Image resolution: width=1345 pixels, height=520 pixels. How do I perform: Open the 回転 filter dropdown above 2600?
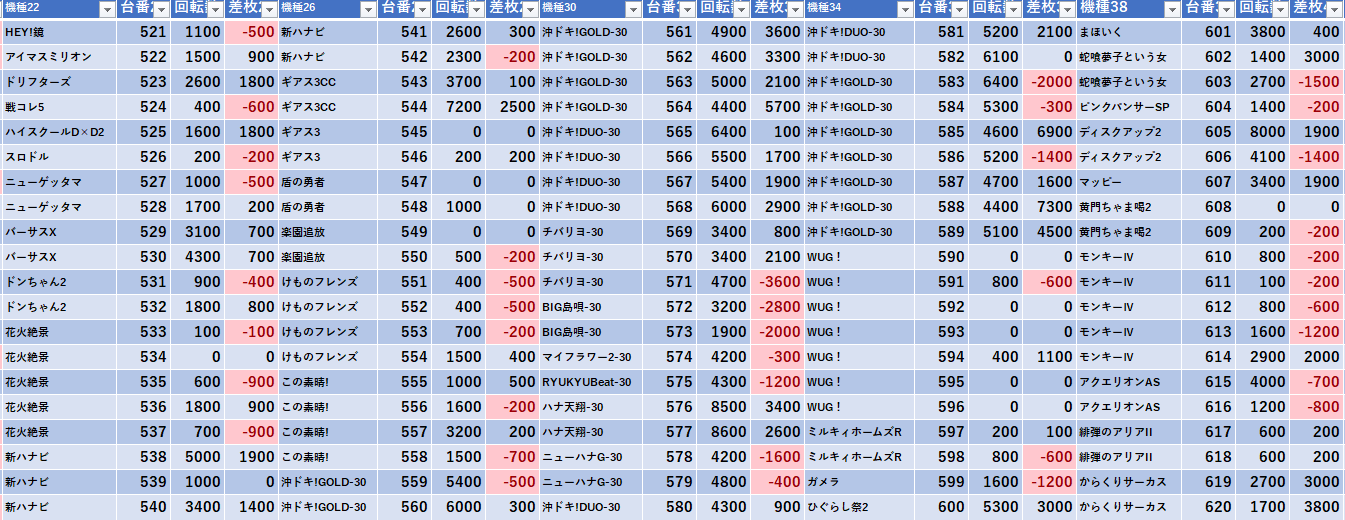(x=478, y=9)
